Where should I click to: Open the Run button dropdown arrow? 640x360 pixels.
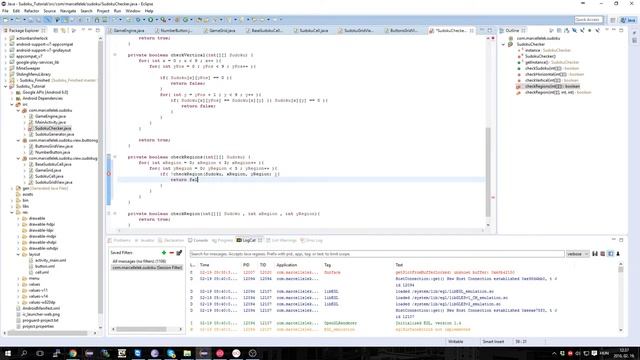tap(156, 20)
